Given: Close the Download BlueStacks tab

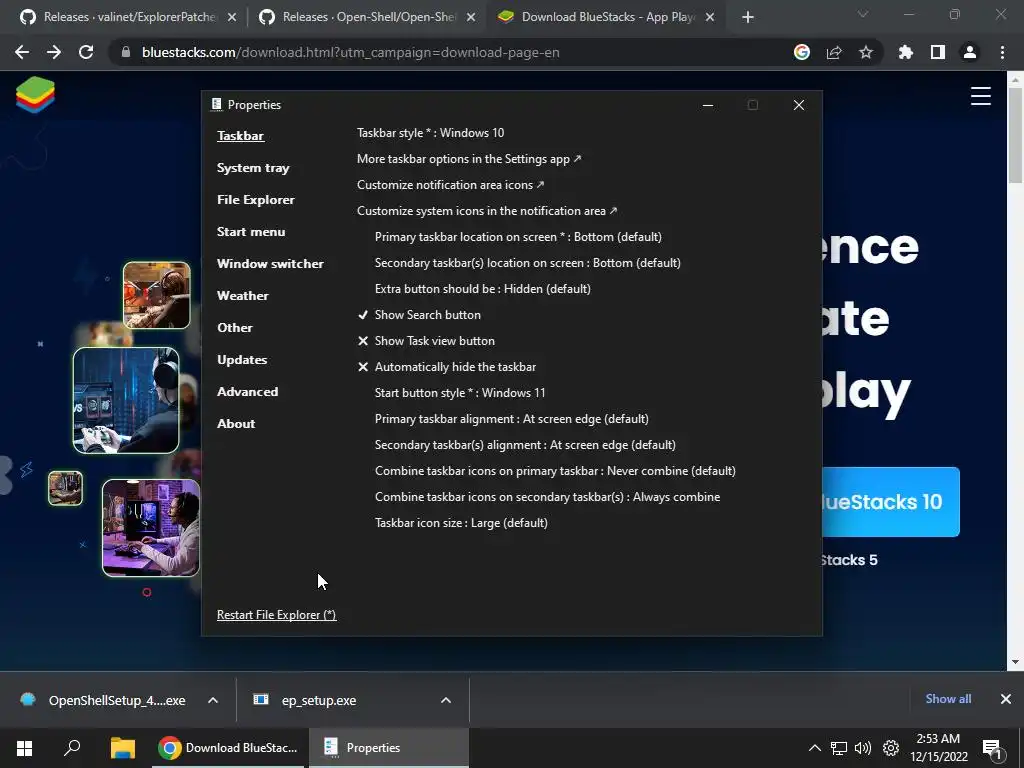Looking at the screenshot, I should point(711,17).
